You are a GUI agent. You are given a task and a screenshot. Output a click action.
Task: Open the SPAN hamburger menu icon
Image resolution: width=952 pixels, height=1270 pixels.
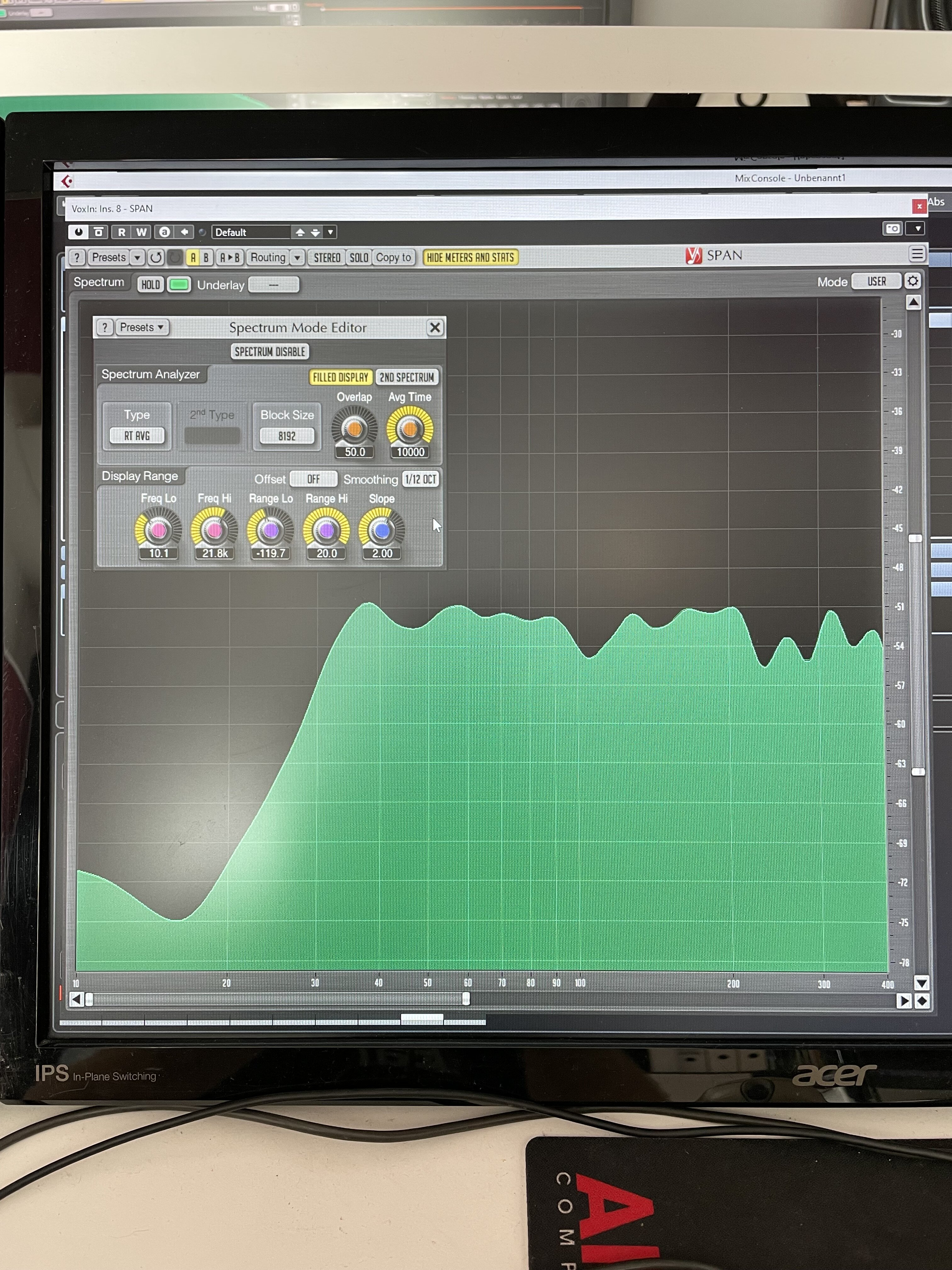coord(917,254)
